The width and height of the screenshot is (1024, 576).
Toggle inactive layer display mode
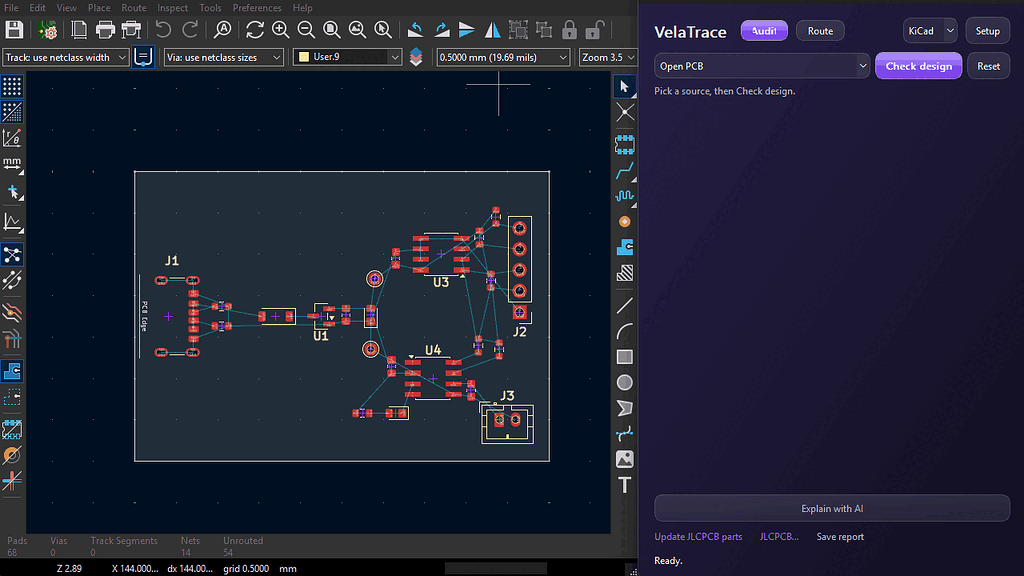click(12, 313)
